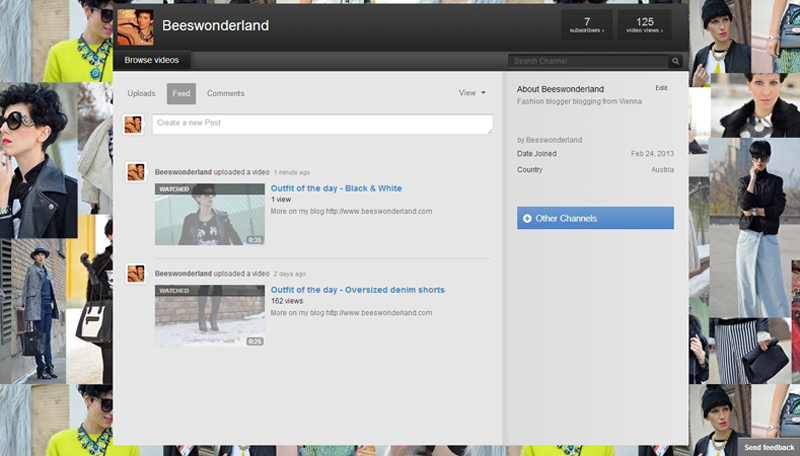
Task: Click Edit in About section
Action: coord(661,88)
